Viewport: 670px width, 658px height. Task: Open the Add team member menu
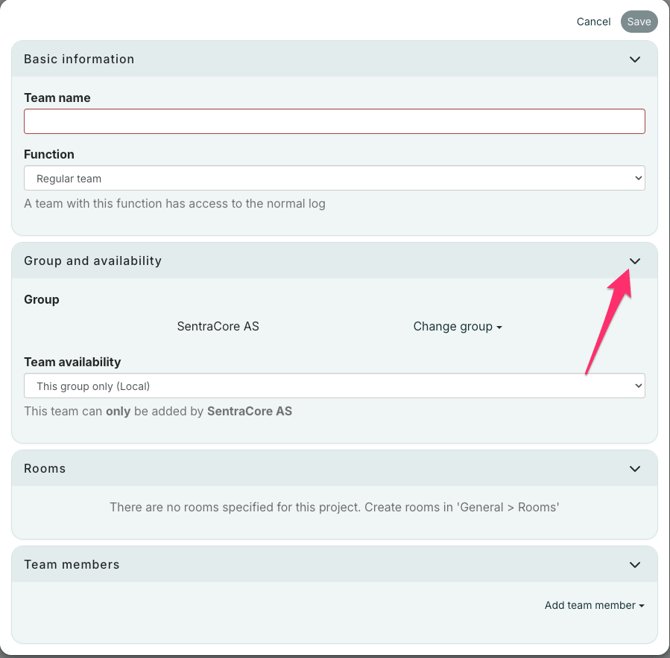point(594,606)
